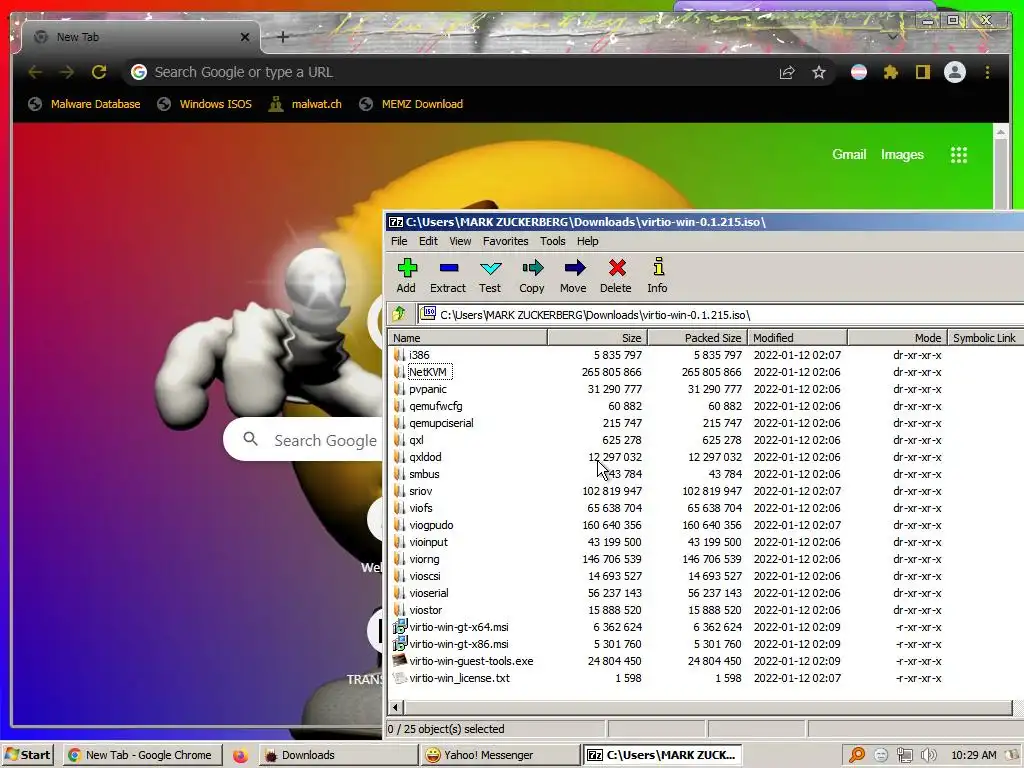Sort by the Name column header
The height and width of the screenshot is (768, 1024).
coord(468,338)
